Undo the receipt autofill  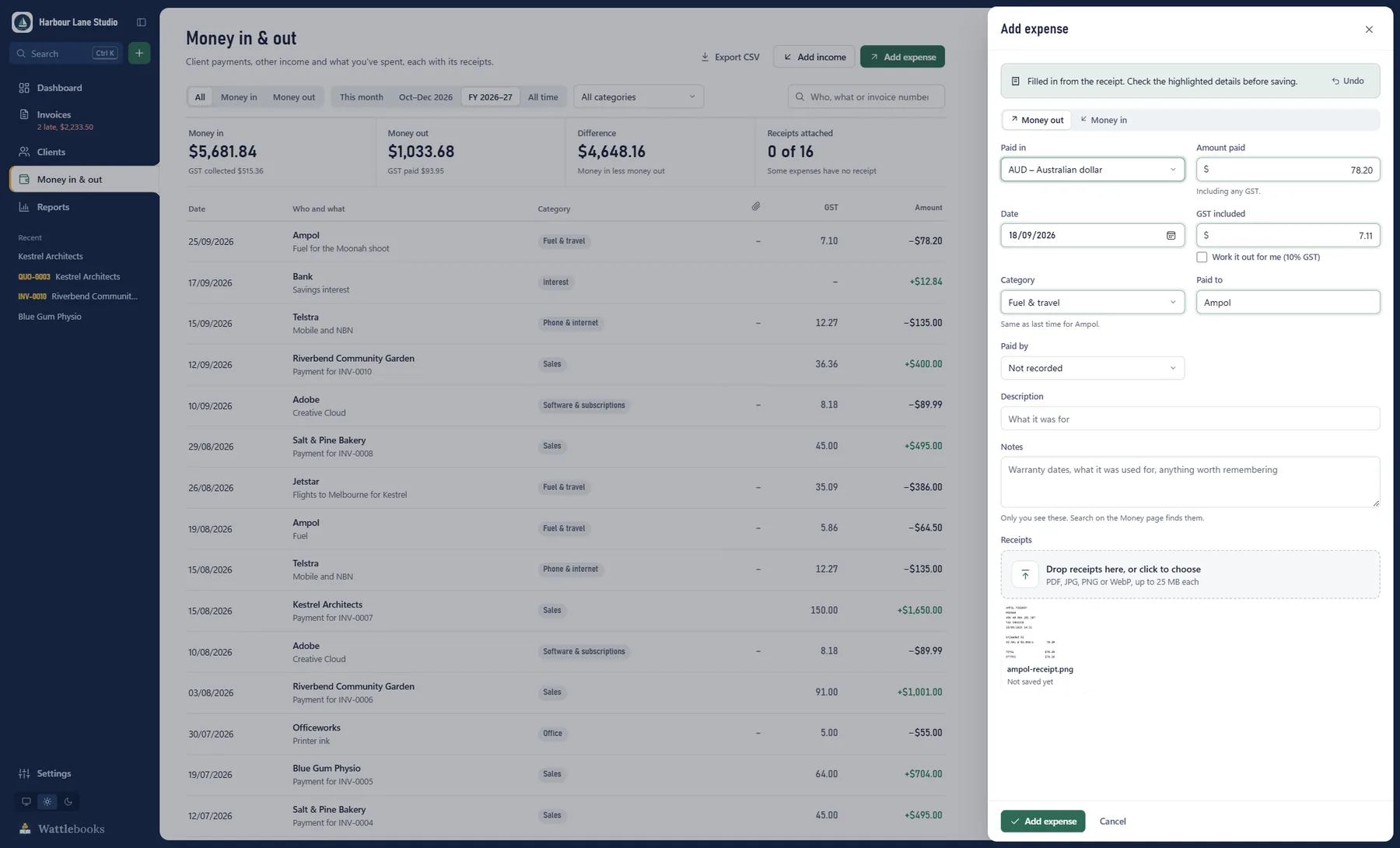pyautogui.click(x=1348, y=81)
